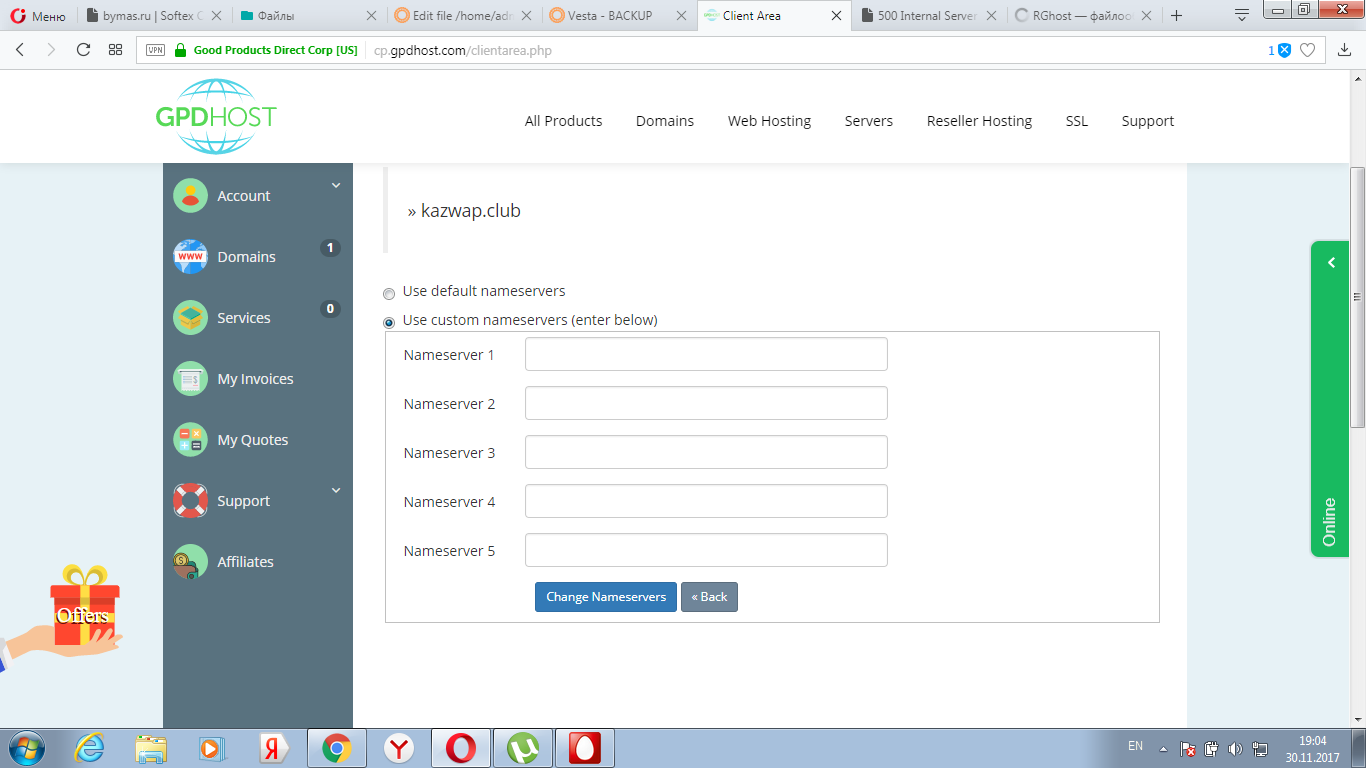Select Use custom nameservers radio button
Viewport: 1366px width, 768px height.
pyautogui.click(x=389, y=323)
